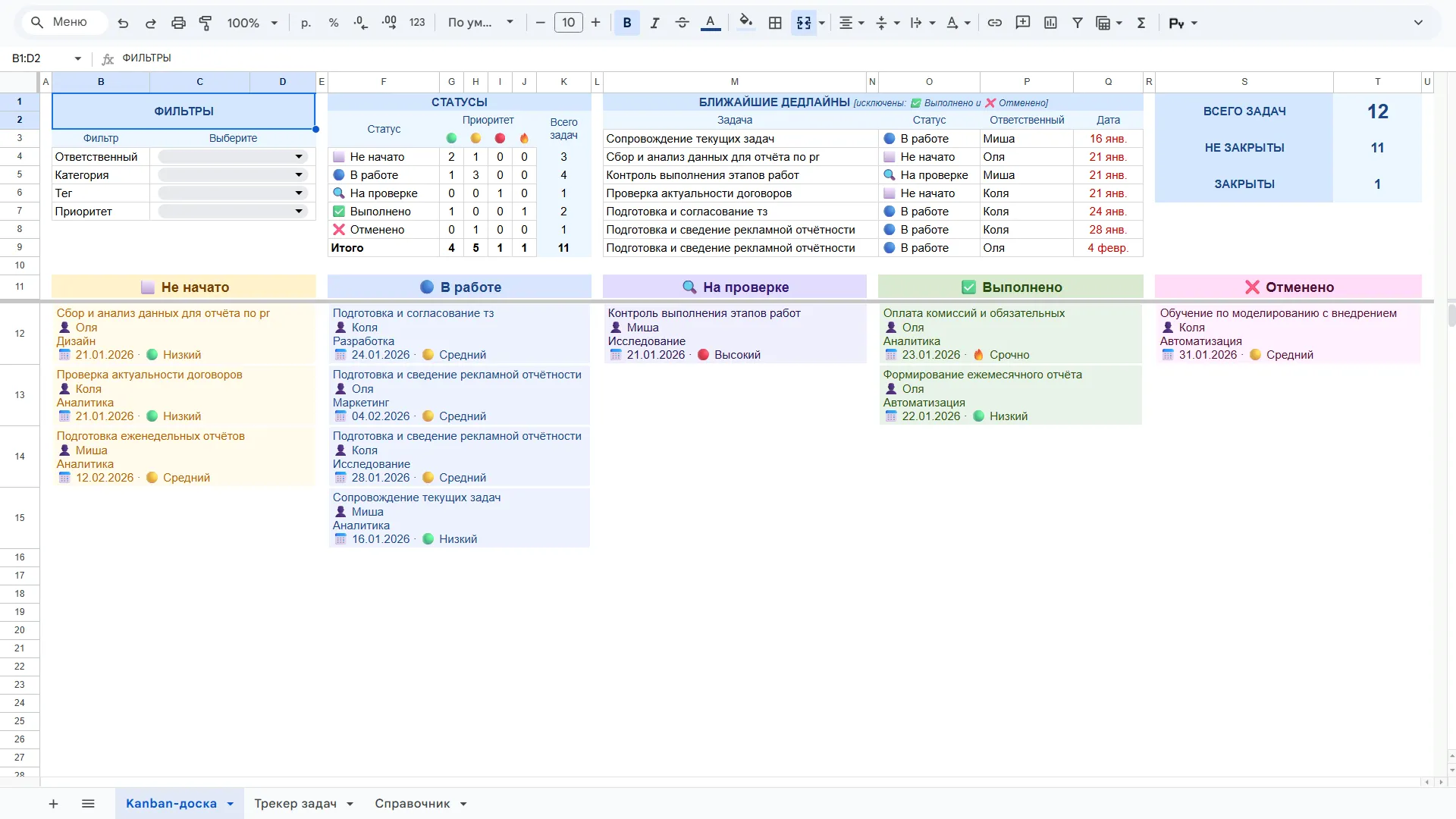Create a filter with funnel icon
The height and width of the screenshot is (819, 1456).
coord(1078,23)
